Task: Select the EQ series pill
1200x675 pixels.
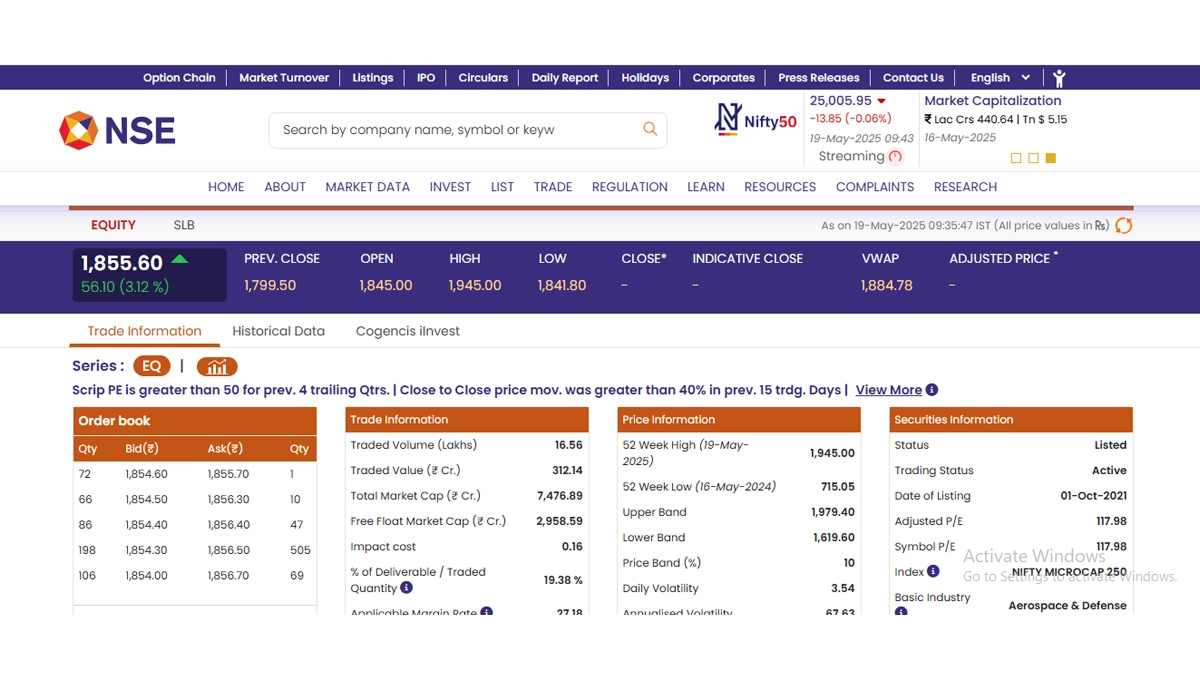Action: point(151,366)
